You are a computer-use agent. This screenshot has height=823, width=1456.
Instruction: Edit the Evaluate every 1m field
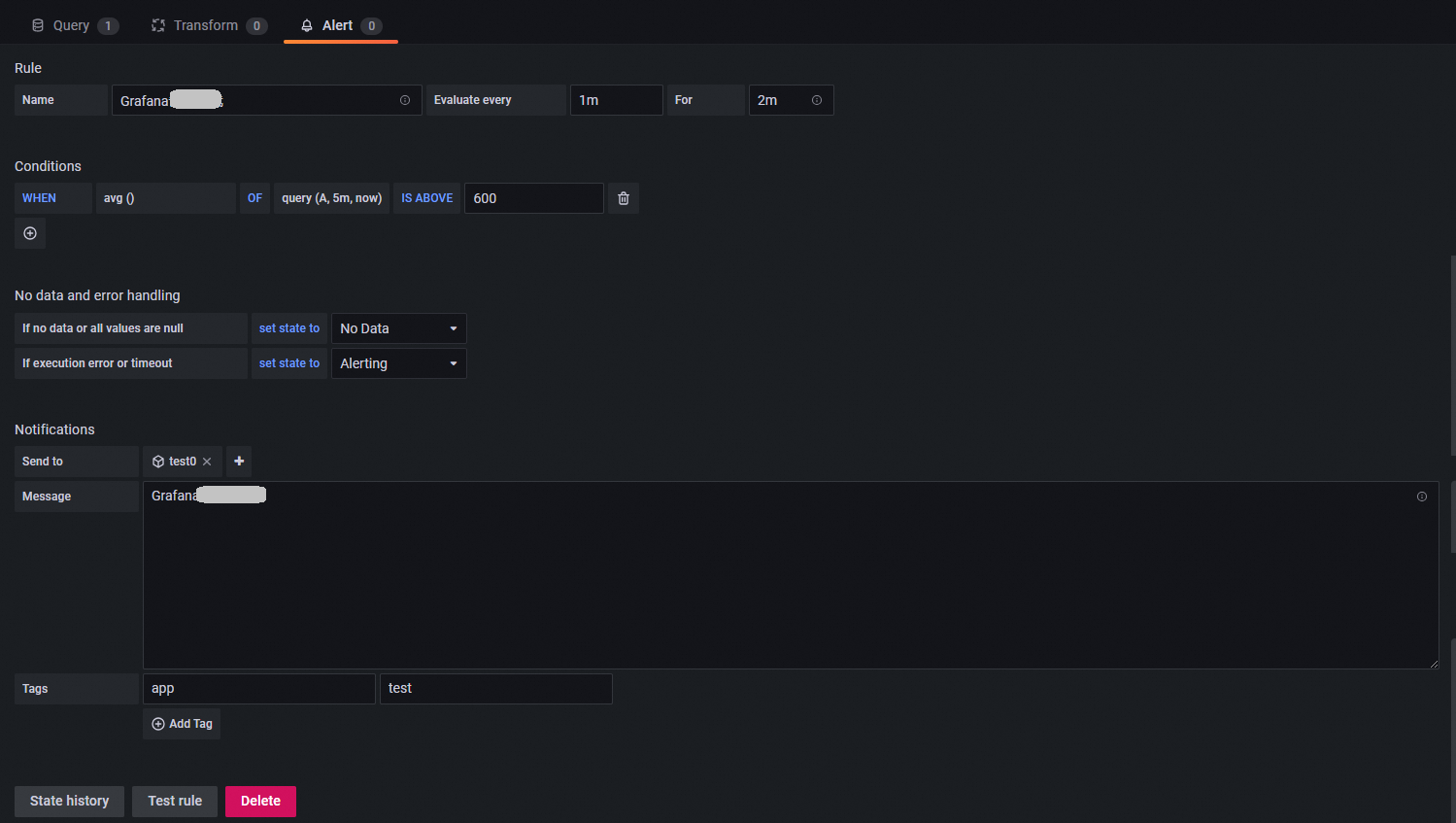pyautogui.click(x=616, y=100)
